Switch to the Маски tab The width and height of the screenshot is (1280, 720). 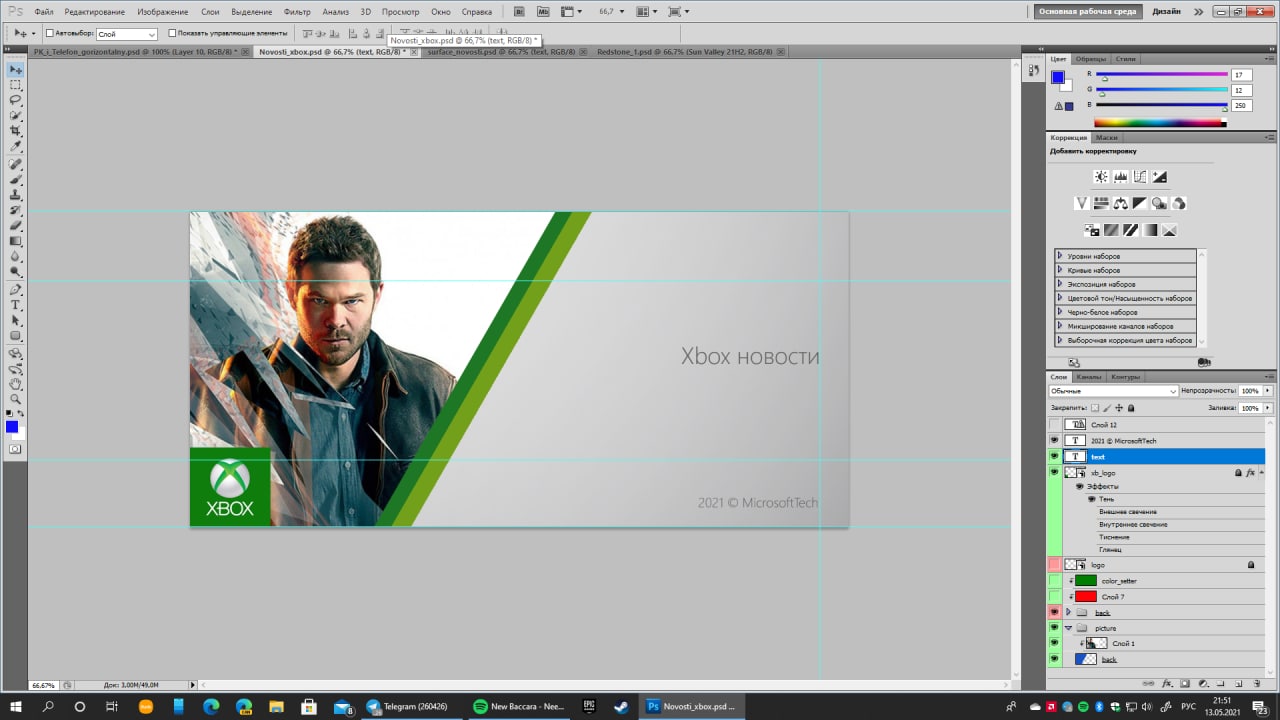click(1107, 137)
